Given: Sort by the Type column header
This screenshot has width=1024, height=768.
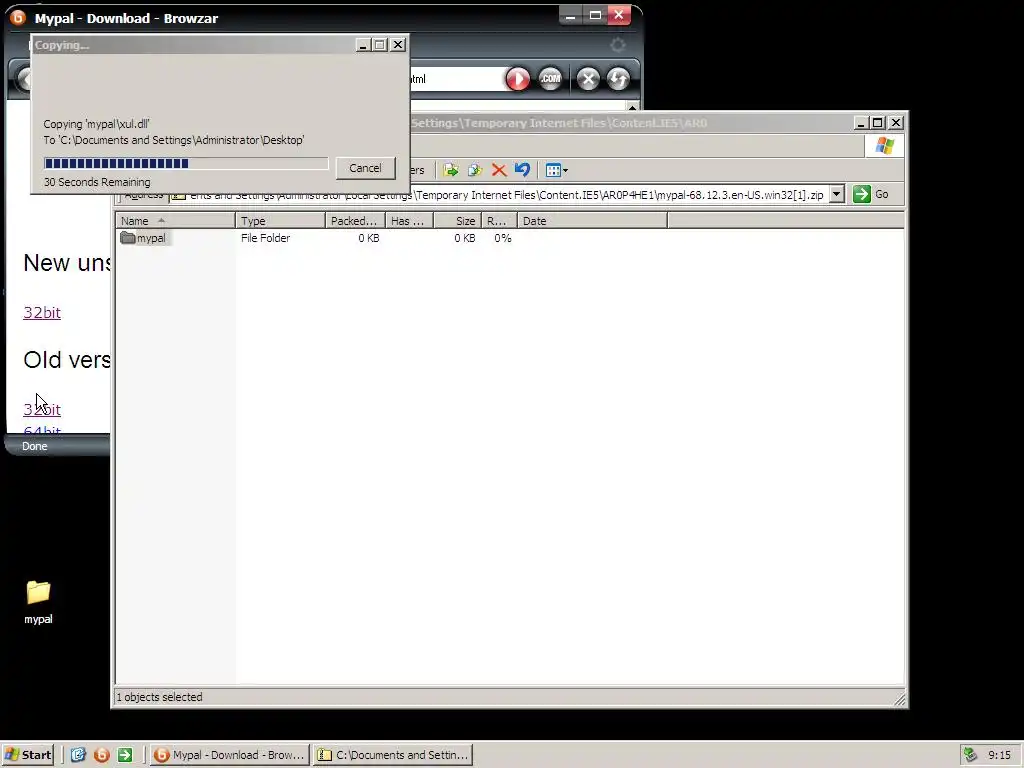Looking at the screenshot, I should [x=280, y=221].
